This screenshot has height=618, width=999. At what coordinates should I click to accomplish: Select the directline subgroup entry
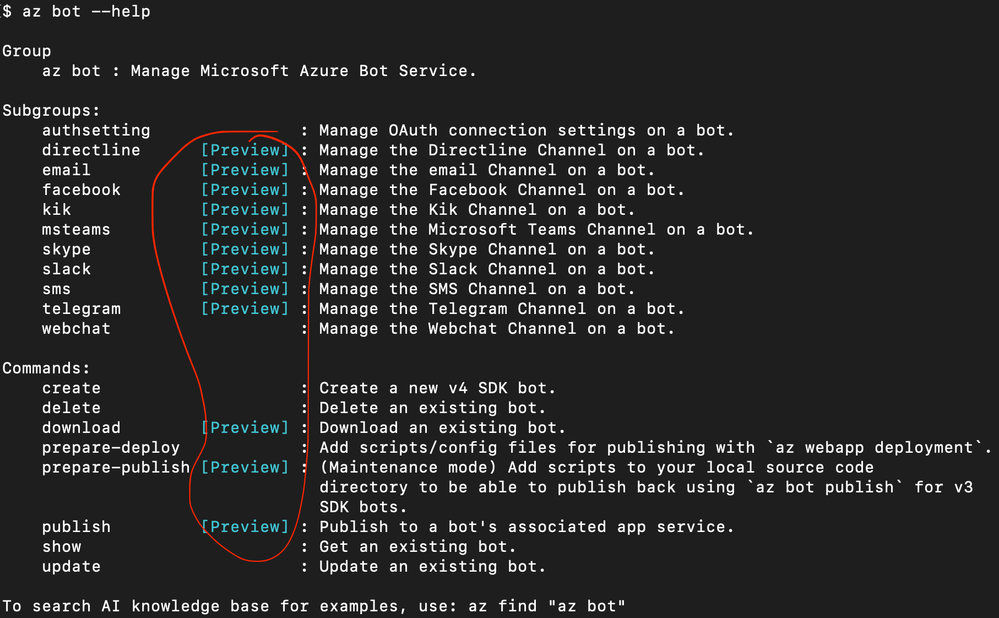(x=91, y=150)
